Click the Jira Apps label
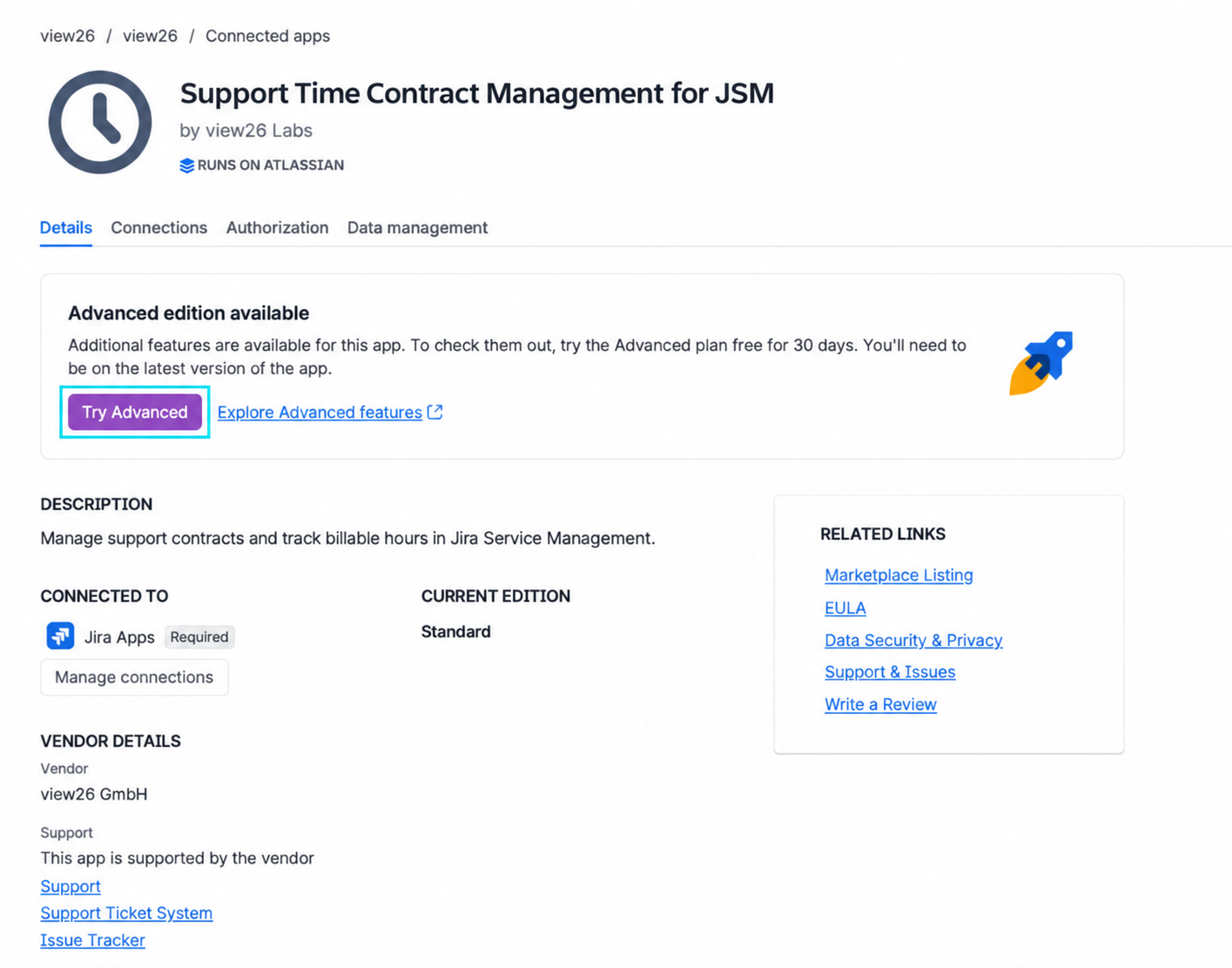 point(119,637)
